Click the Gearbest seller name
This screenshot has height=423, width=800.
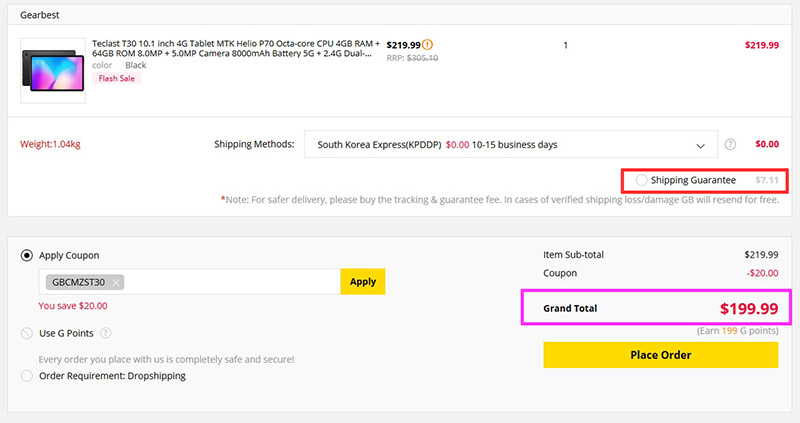tap(40, 15)
